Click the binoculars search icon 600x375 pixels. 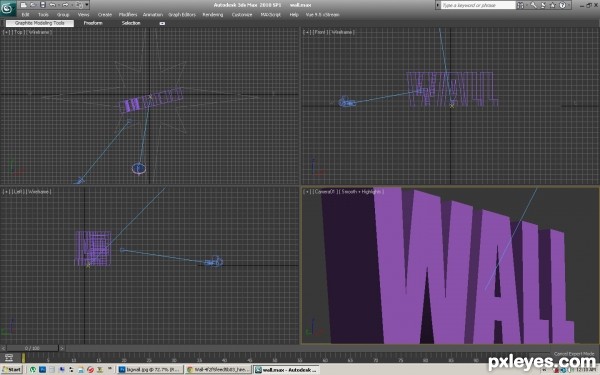click(521, 5)
